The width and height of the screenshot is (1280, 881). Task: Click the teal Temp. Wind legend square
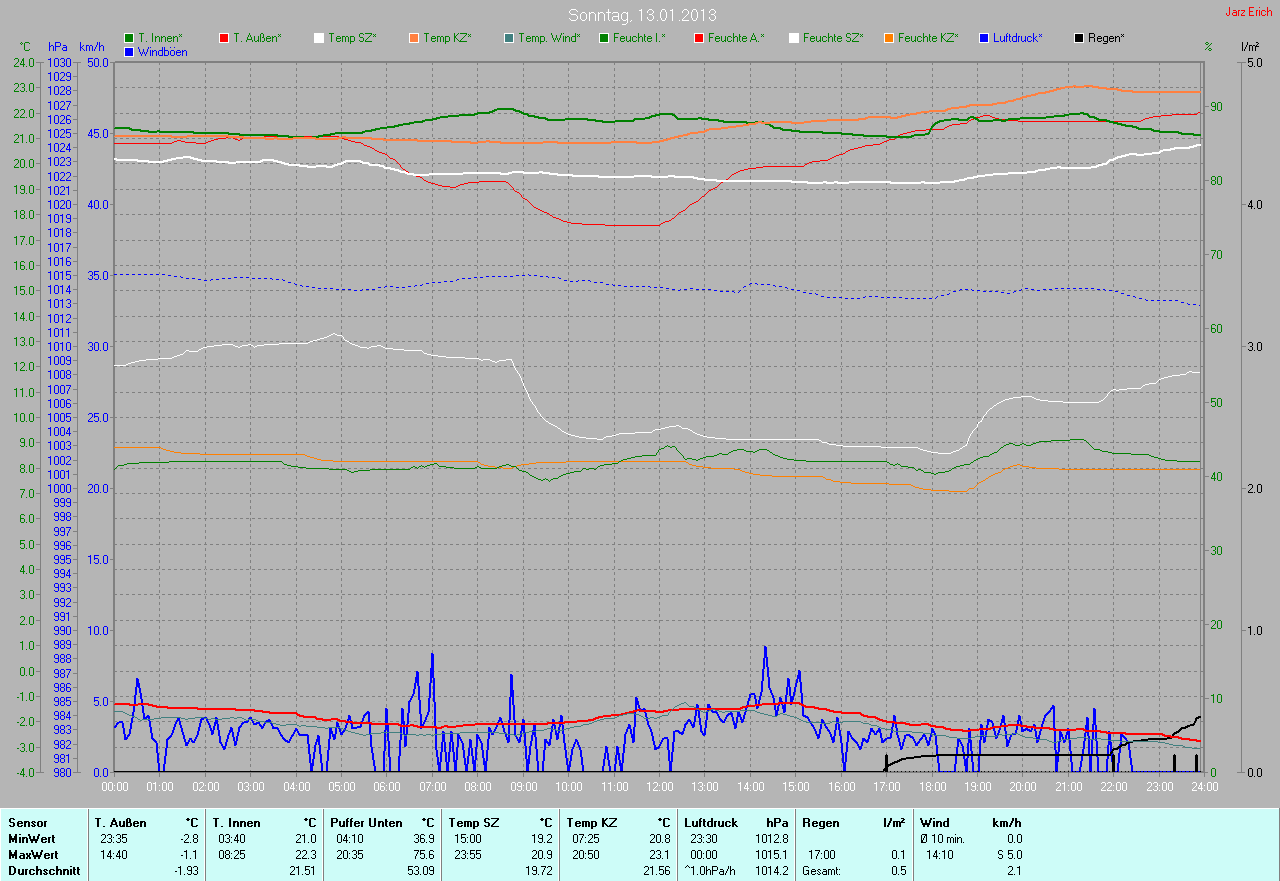tap(509, 38)
